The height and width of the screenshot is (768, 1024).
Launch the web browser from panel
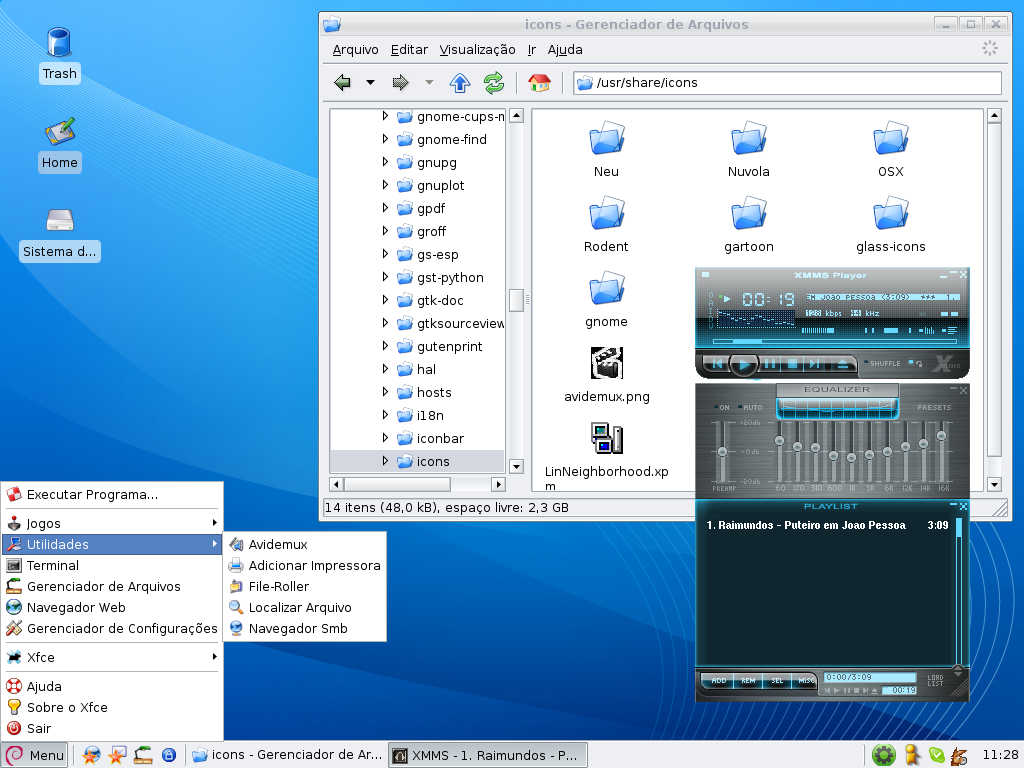tap(91, 755)
